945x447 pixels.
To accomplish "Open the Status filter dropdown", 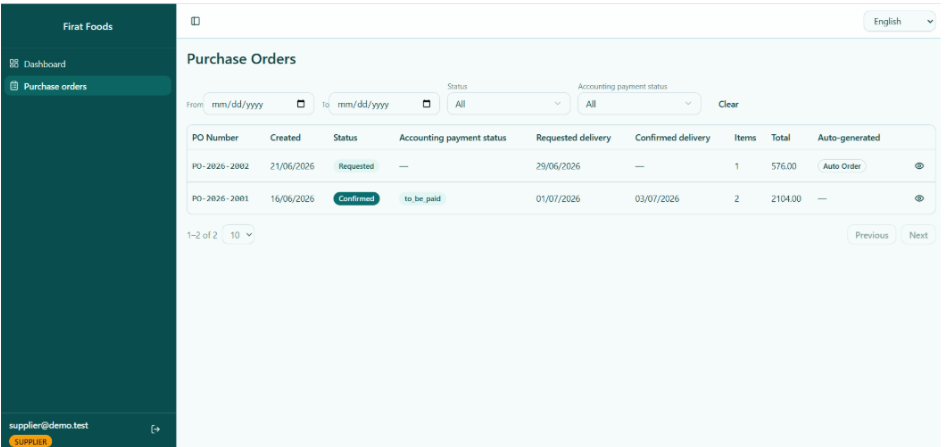I will pos(508,104).
